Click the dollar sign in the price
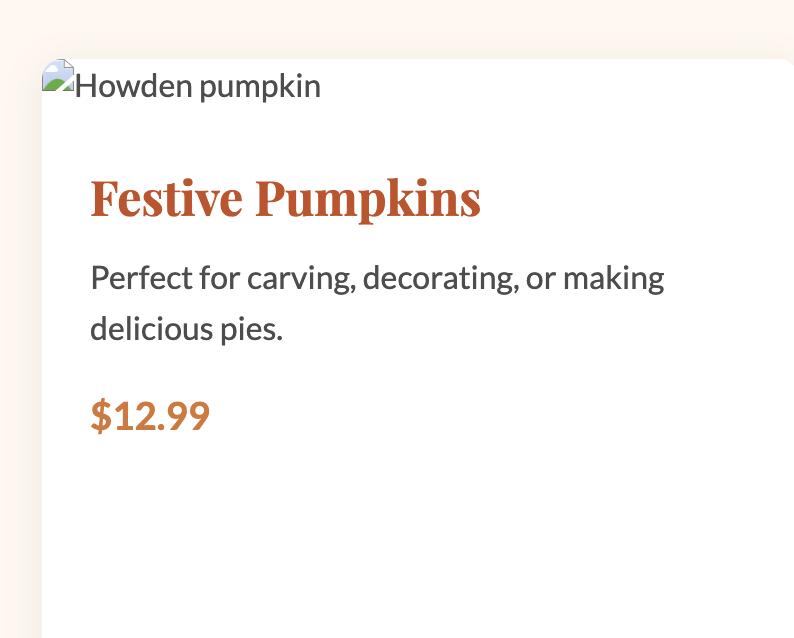The height and width of the screenshot is (638, 794). click(x=100, y=416)
